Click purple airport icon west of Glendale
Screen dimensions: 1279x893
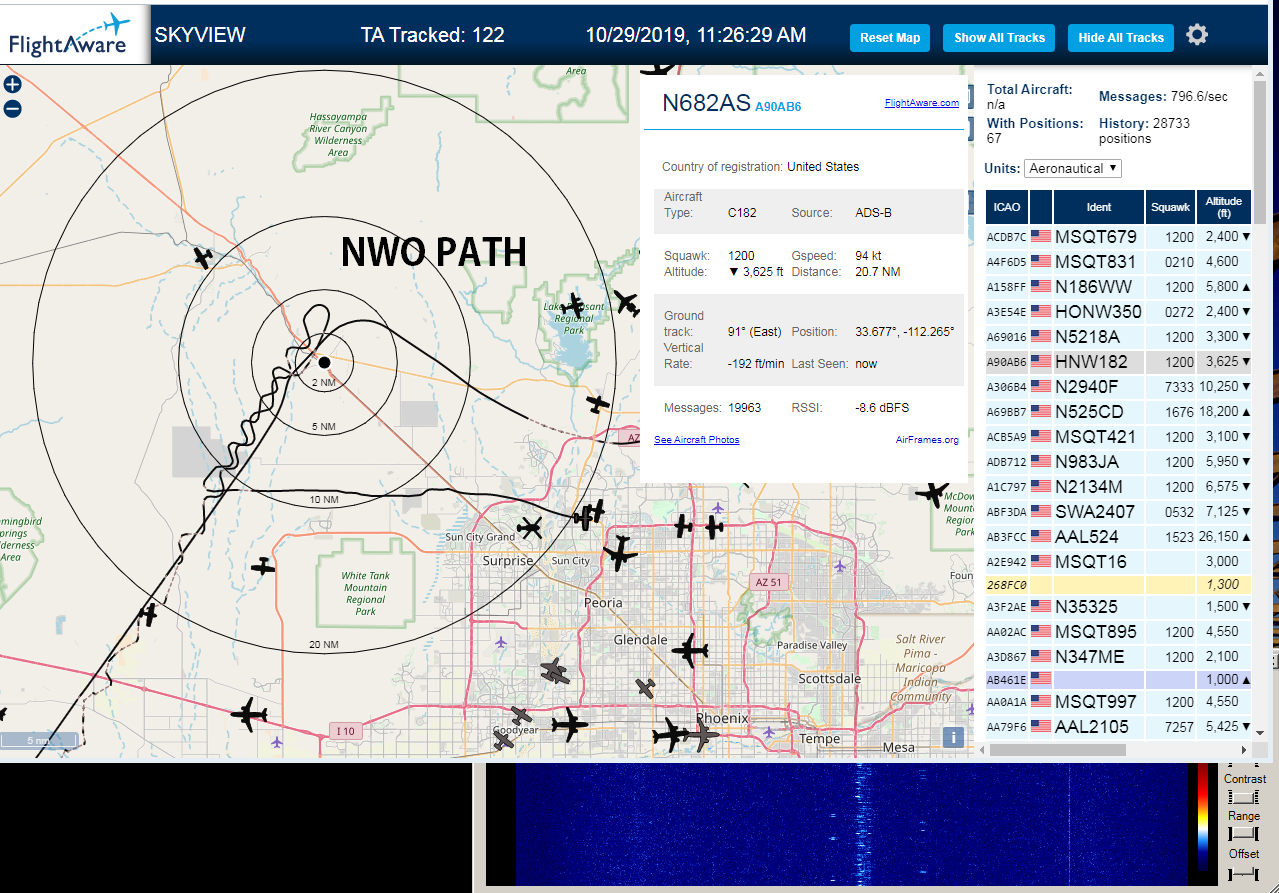[500, 641]
